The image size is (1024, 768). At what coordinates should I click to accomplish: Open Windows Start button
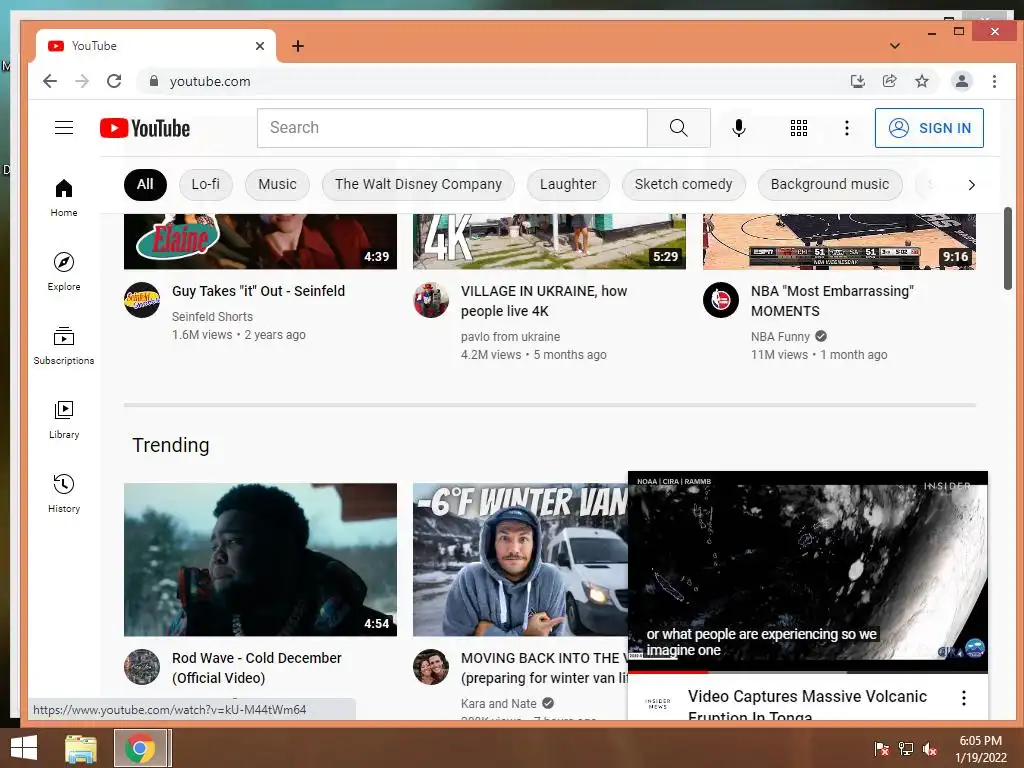click(24, 748)
